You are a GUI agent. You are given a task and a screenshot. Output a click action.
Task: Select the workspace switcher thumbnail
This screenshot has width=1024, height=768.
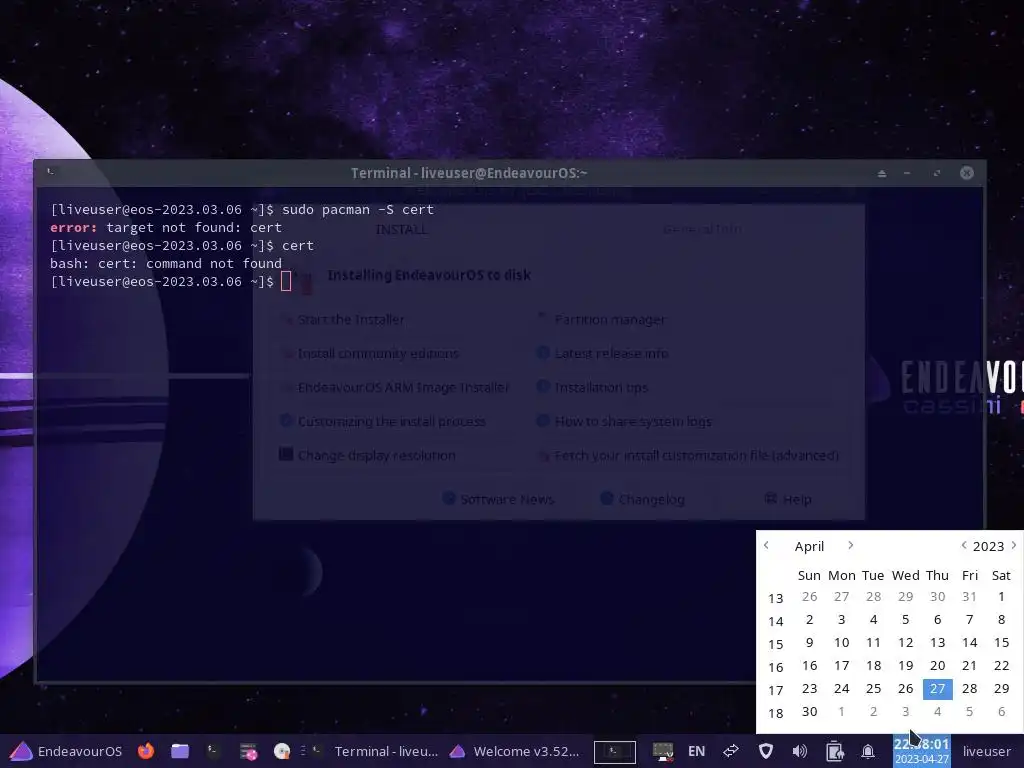tap(615, 752)
